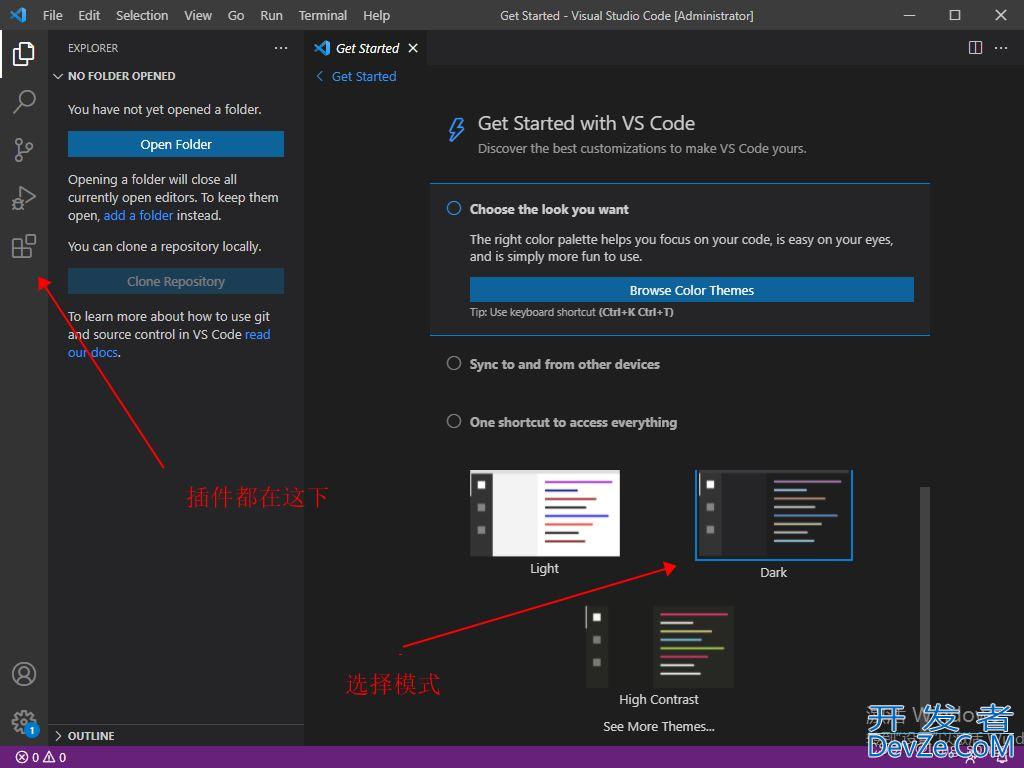Open the Manage gear icon
Screen dimensions: 1024x768
24,722
